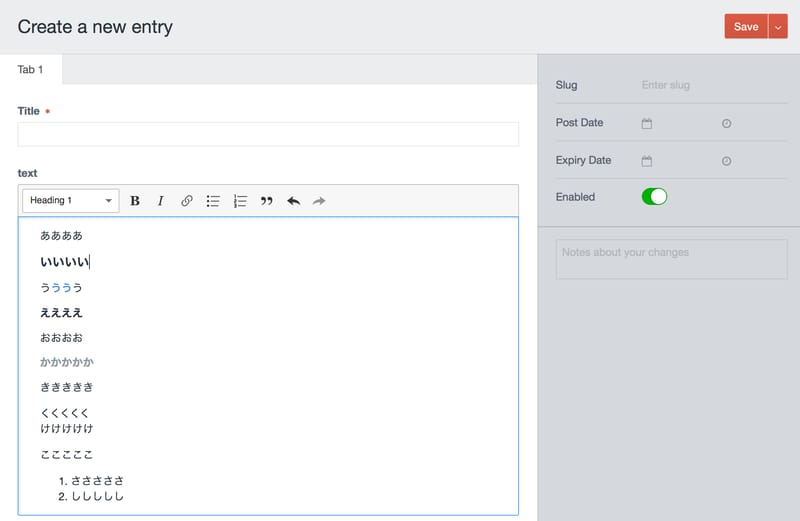Viewport: 800px width, 521px height.
Task: Open the Expiry Date calendar picker
Action: tap(647, 161)
